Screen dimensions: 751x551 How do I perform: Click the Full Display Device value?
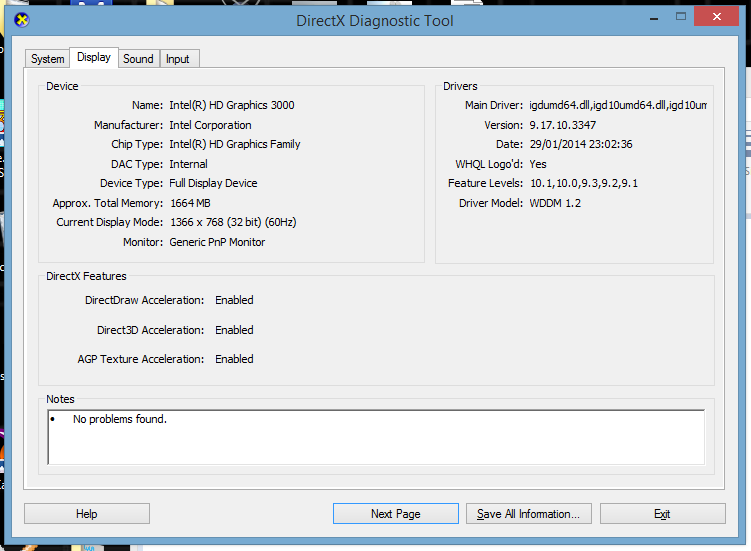coord(213,184)
